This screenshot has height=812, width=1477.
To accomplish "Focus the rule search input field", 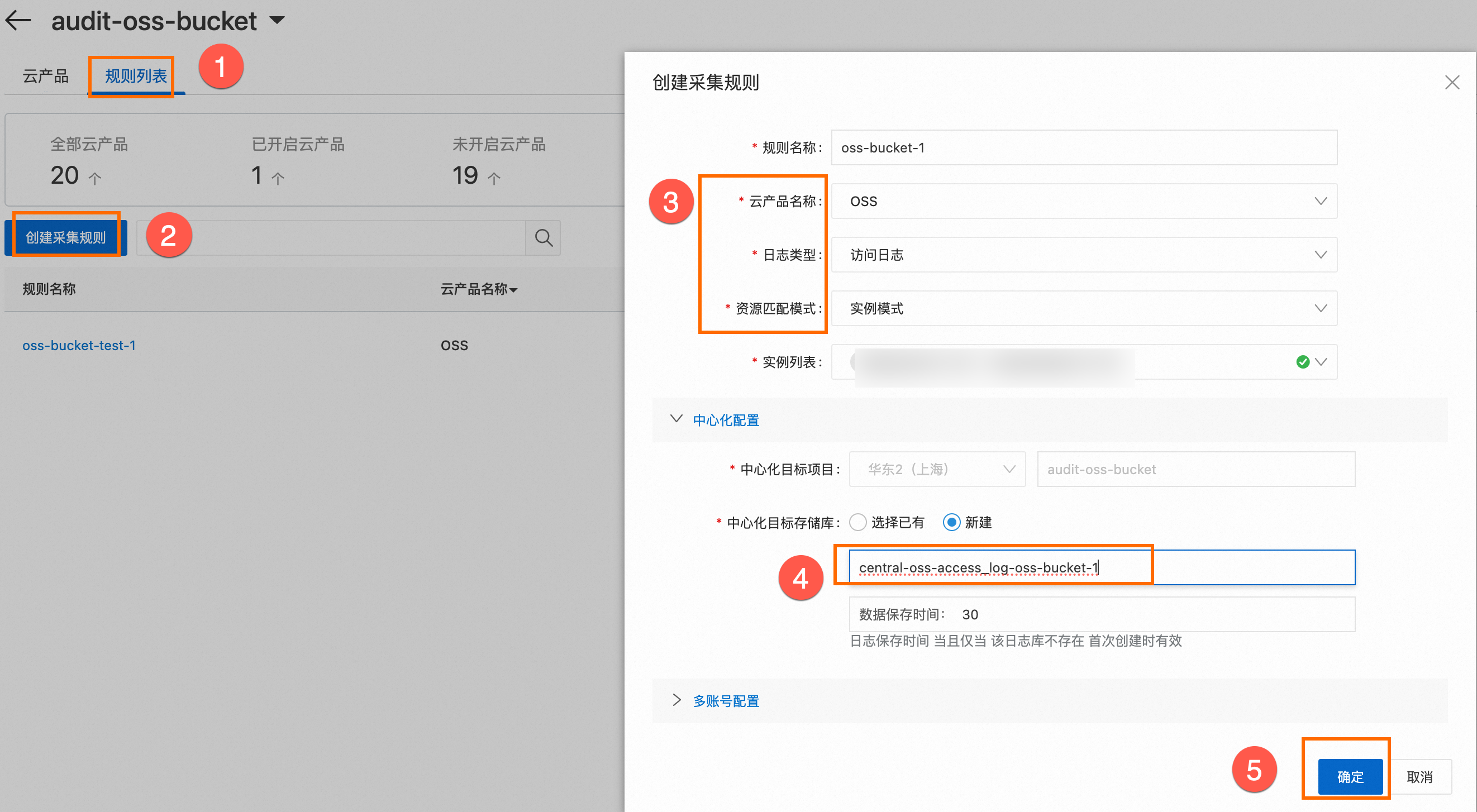I will click(x=331, y=237).
